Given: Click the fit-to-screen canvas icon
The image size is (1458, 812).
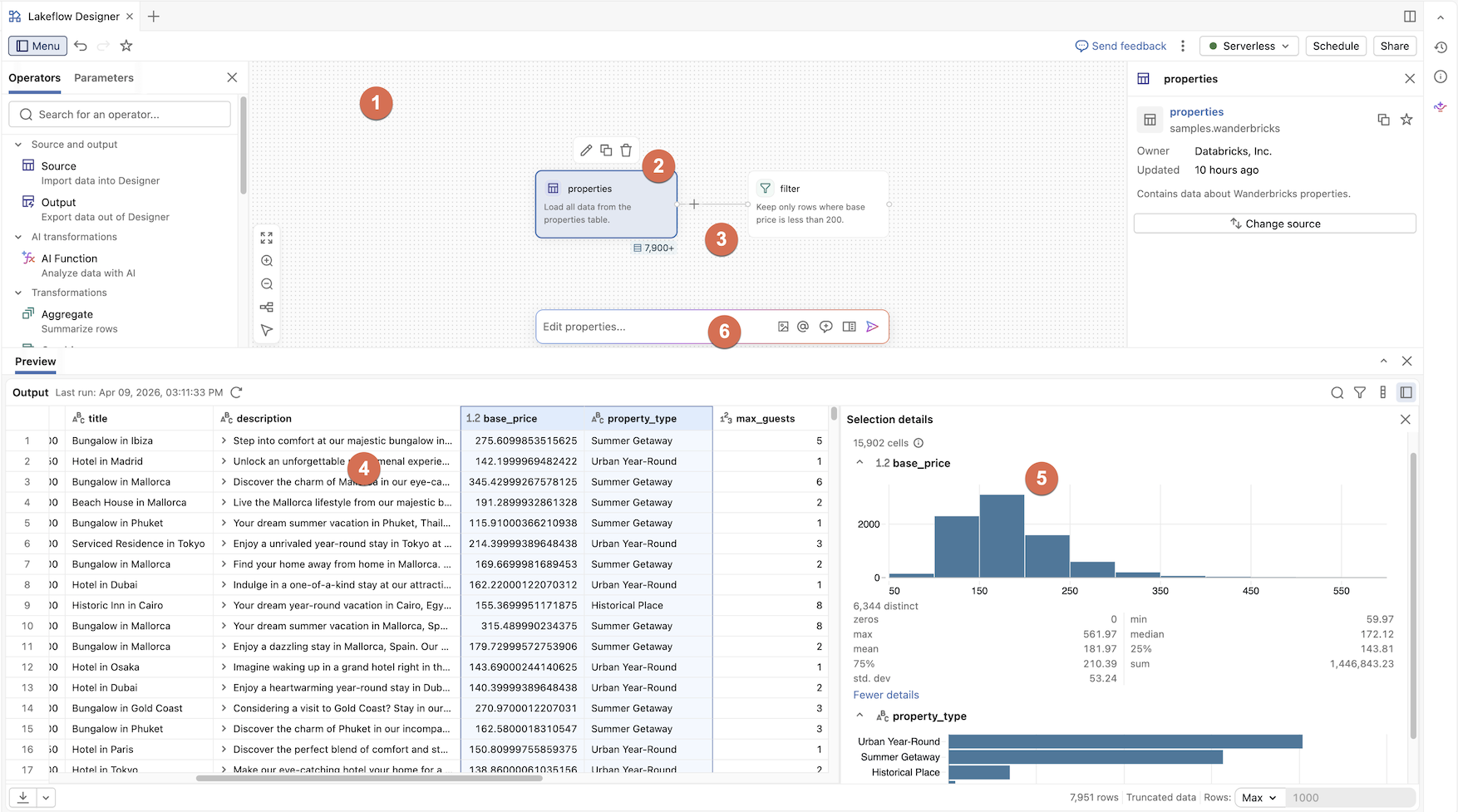Looking at the screenshot, I should (267, 238).
